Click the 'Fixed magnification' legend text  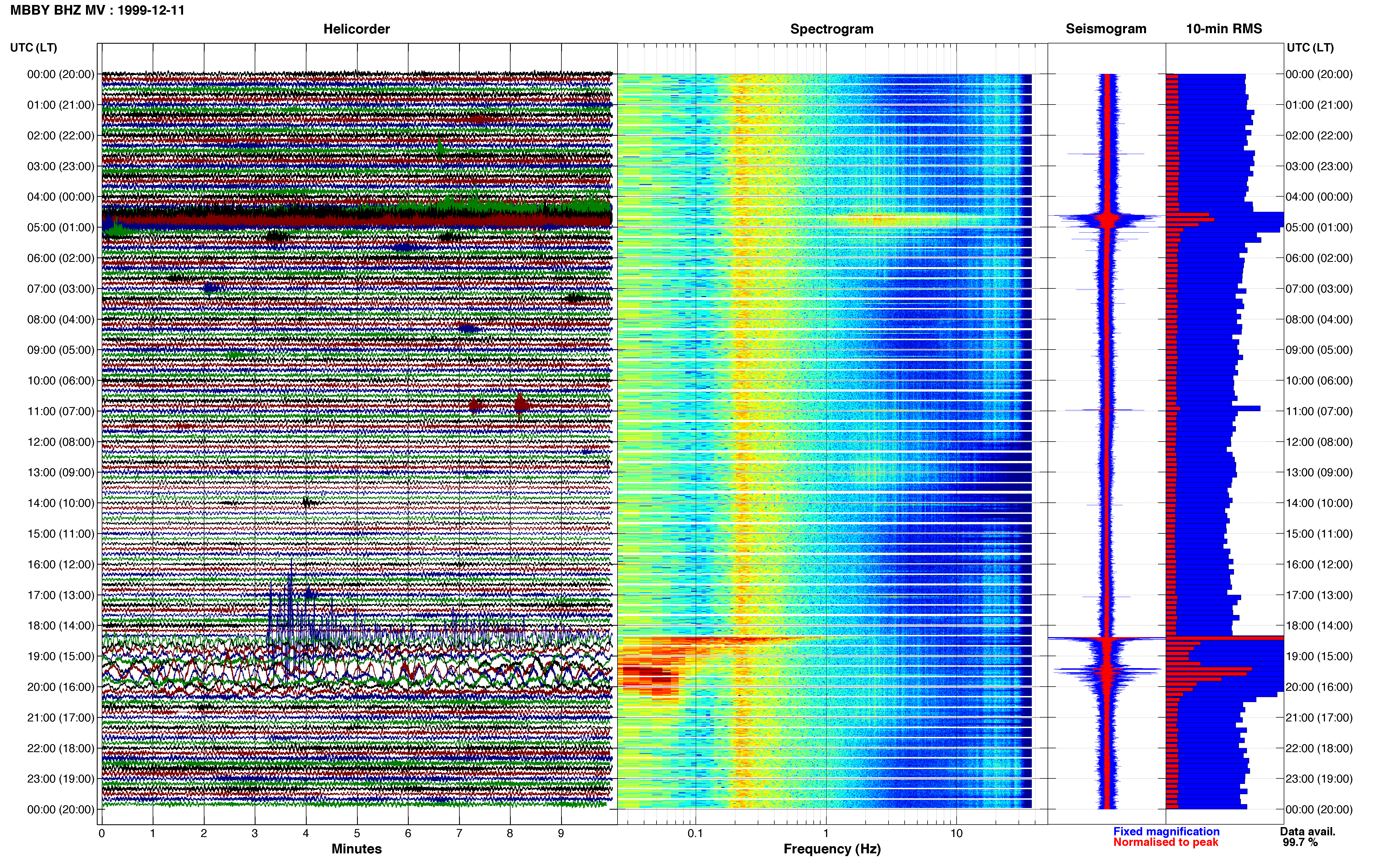[1166, 831]
